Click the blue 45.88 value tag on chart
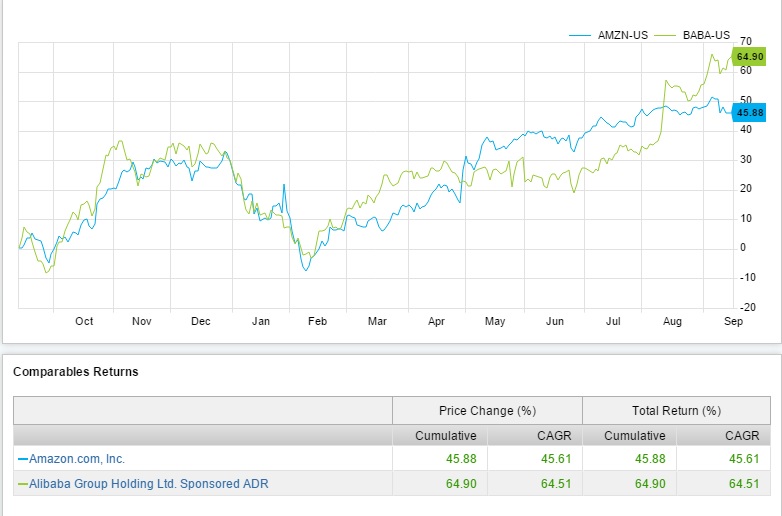782x516 pixels. pos(750,113)
